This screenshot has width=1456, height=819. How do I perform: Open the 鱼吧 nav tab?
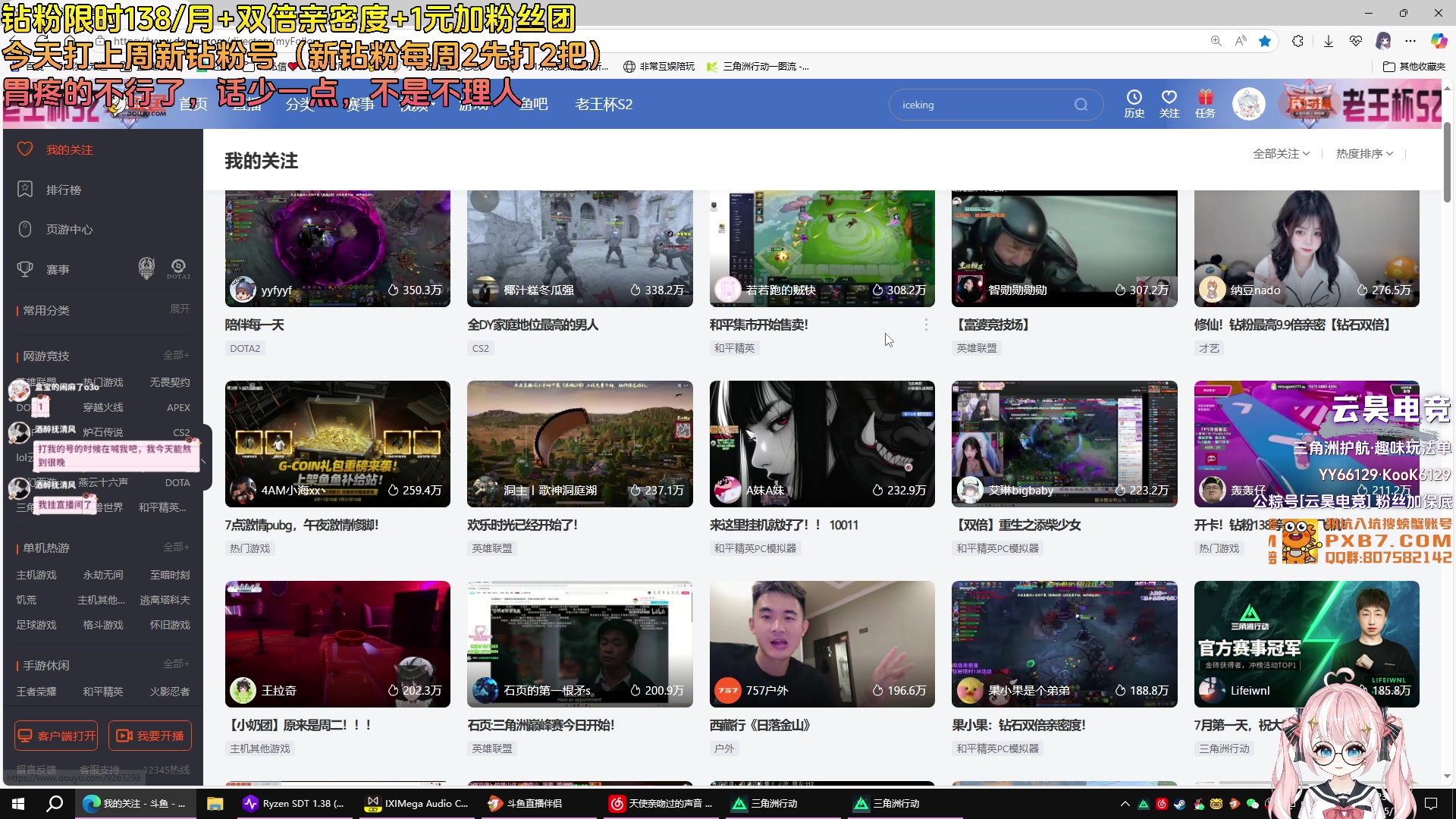pyautogui.click(x=534, y=104)
